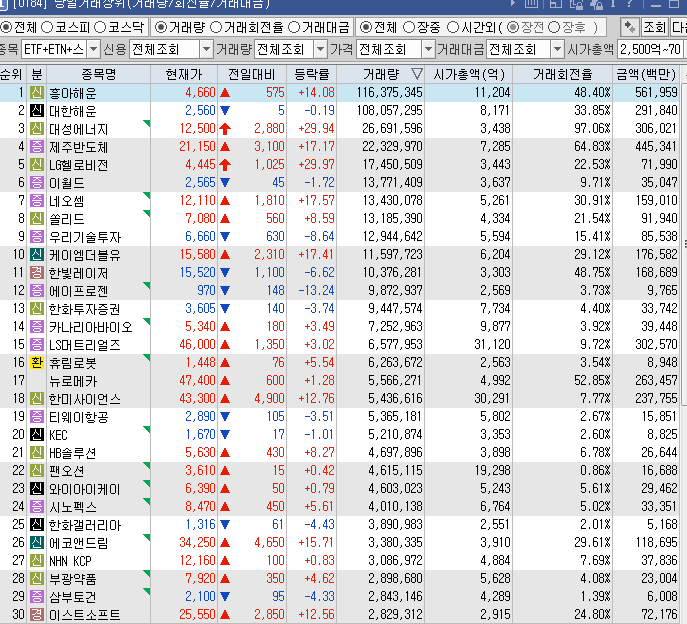Click the upper-limit arrow on LG헬로비전 row
The width and height of the screenshot is (687, 624).
[225, 165]
